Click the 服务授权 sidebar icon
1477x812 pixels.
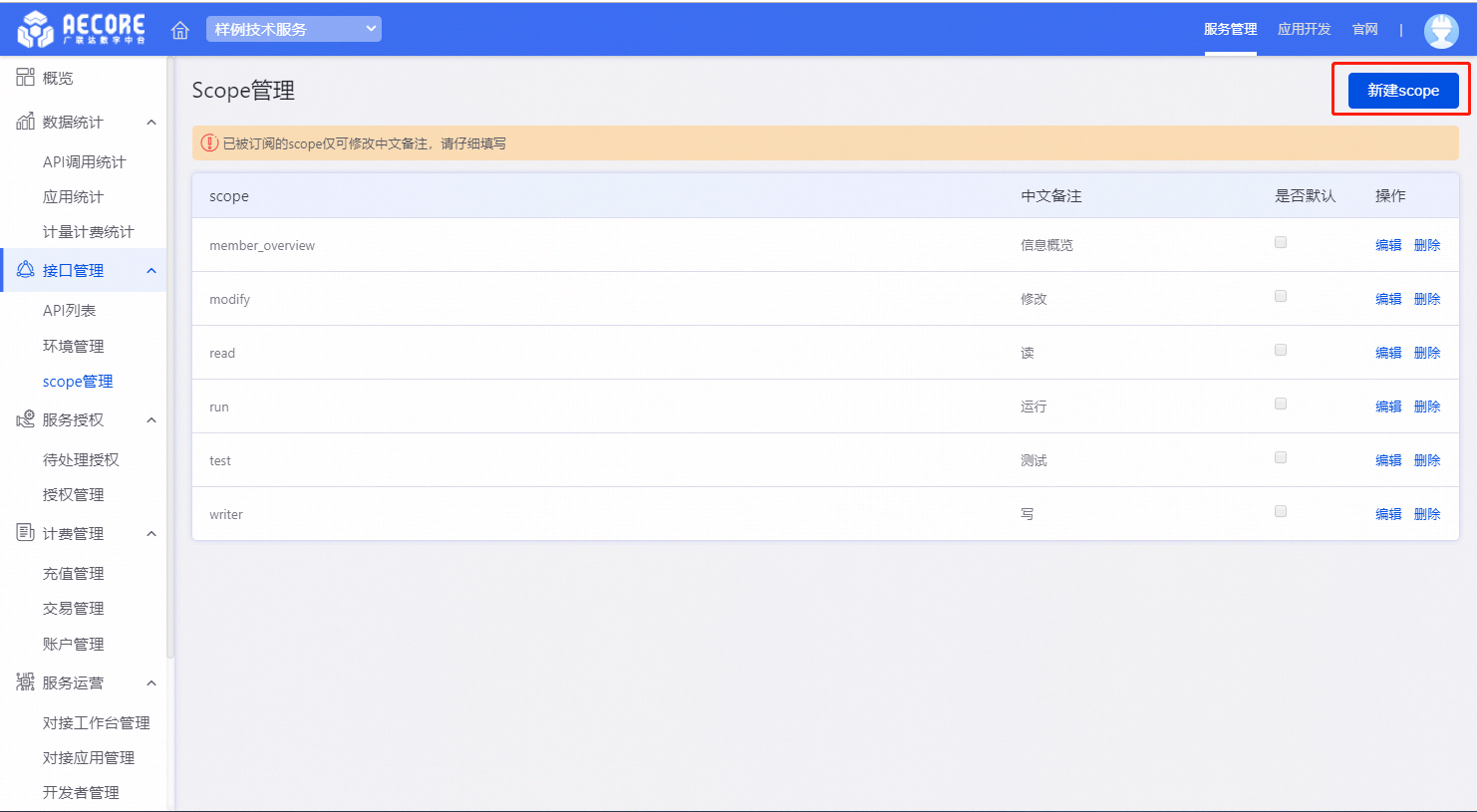click(x=25, y=419)
